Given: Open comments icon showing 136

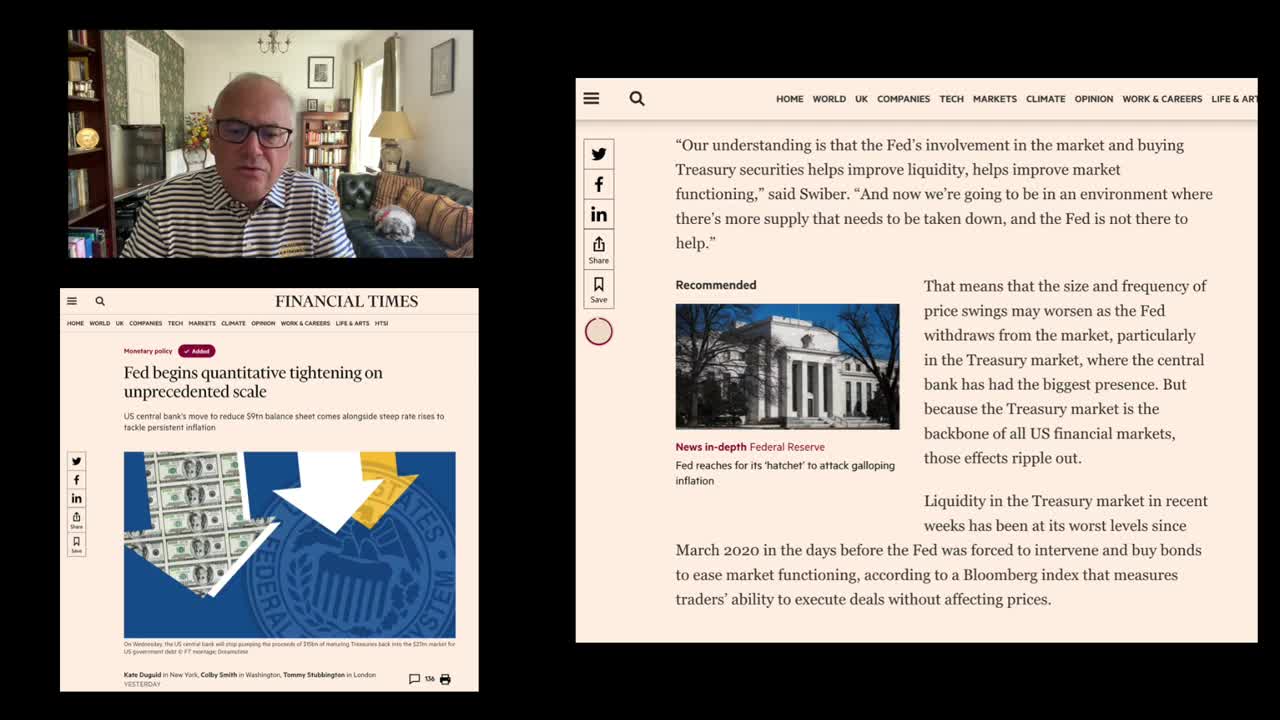Looking at the screenshot, I should tap(421, 679).
